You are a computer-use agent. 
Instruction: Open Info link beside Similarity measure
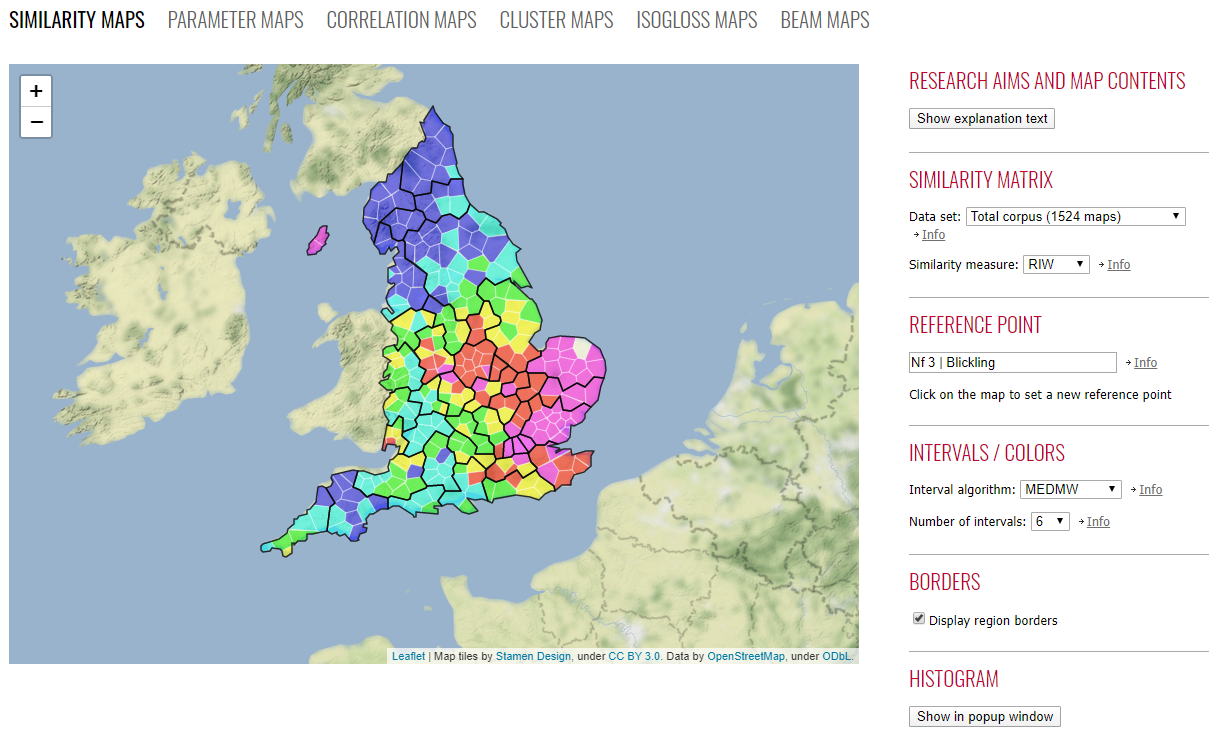(x=1118, y=264)
